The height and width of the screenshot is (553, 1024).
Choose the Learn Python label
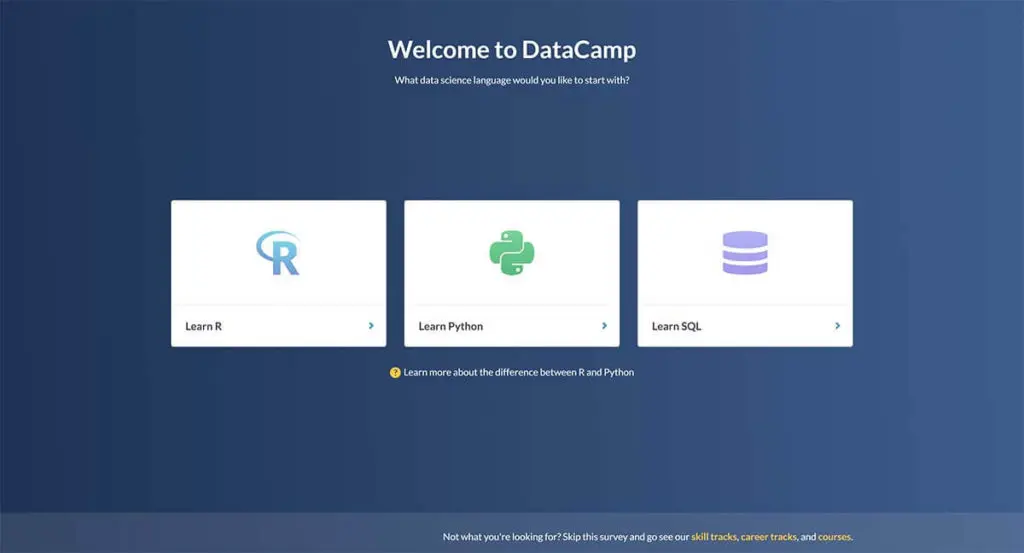(x=451, y=326)
